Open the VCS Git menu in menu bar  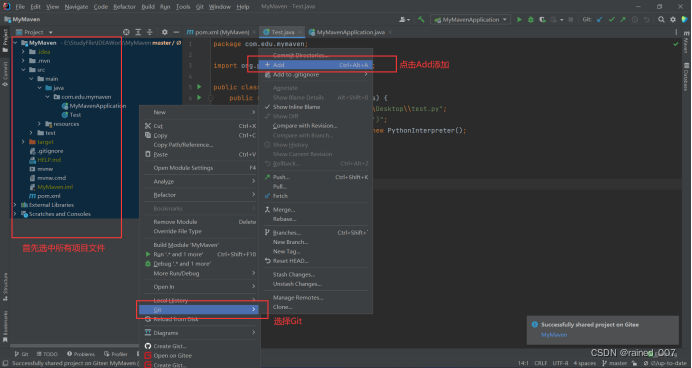(199, 7)
